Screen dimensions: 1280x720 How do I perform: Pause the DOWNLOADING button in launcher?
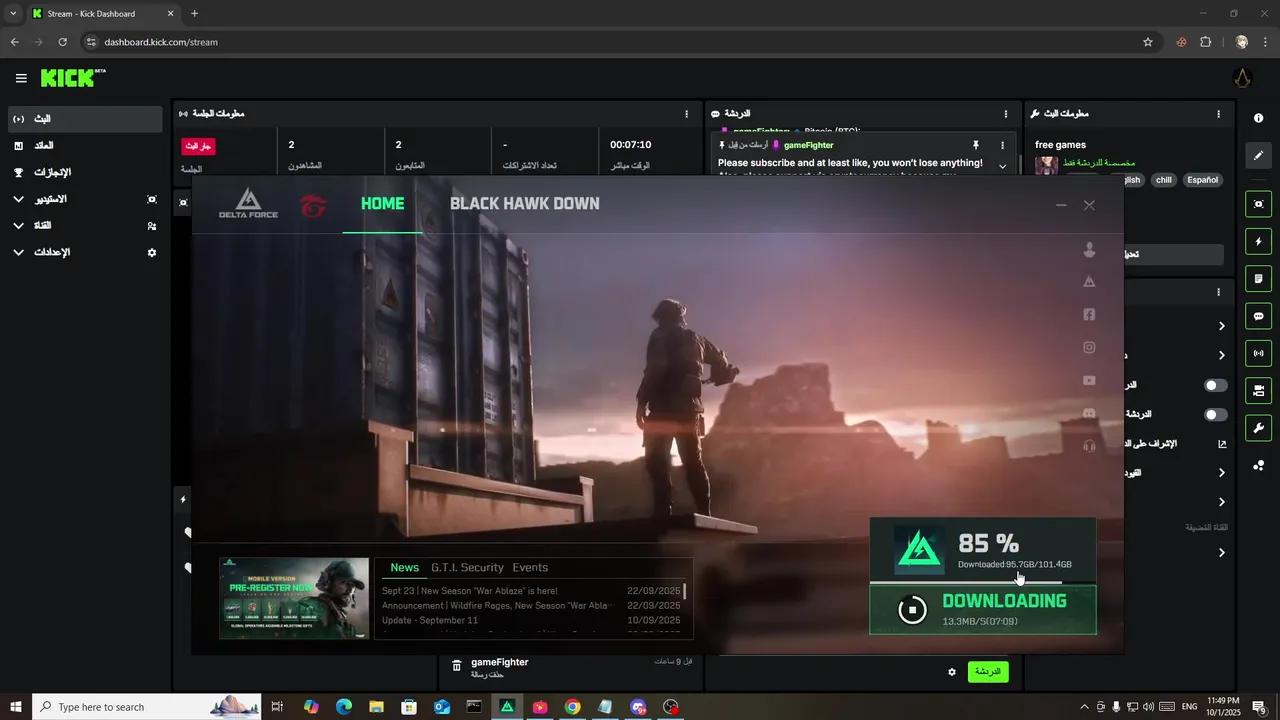tap(983, 610)
